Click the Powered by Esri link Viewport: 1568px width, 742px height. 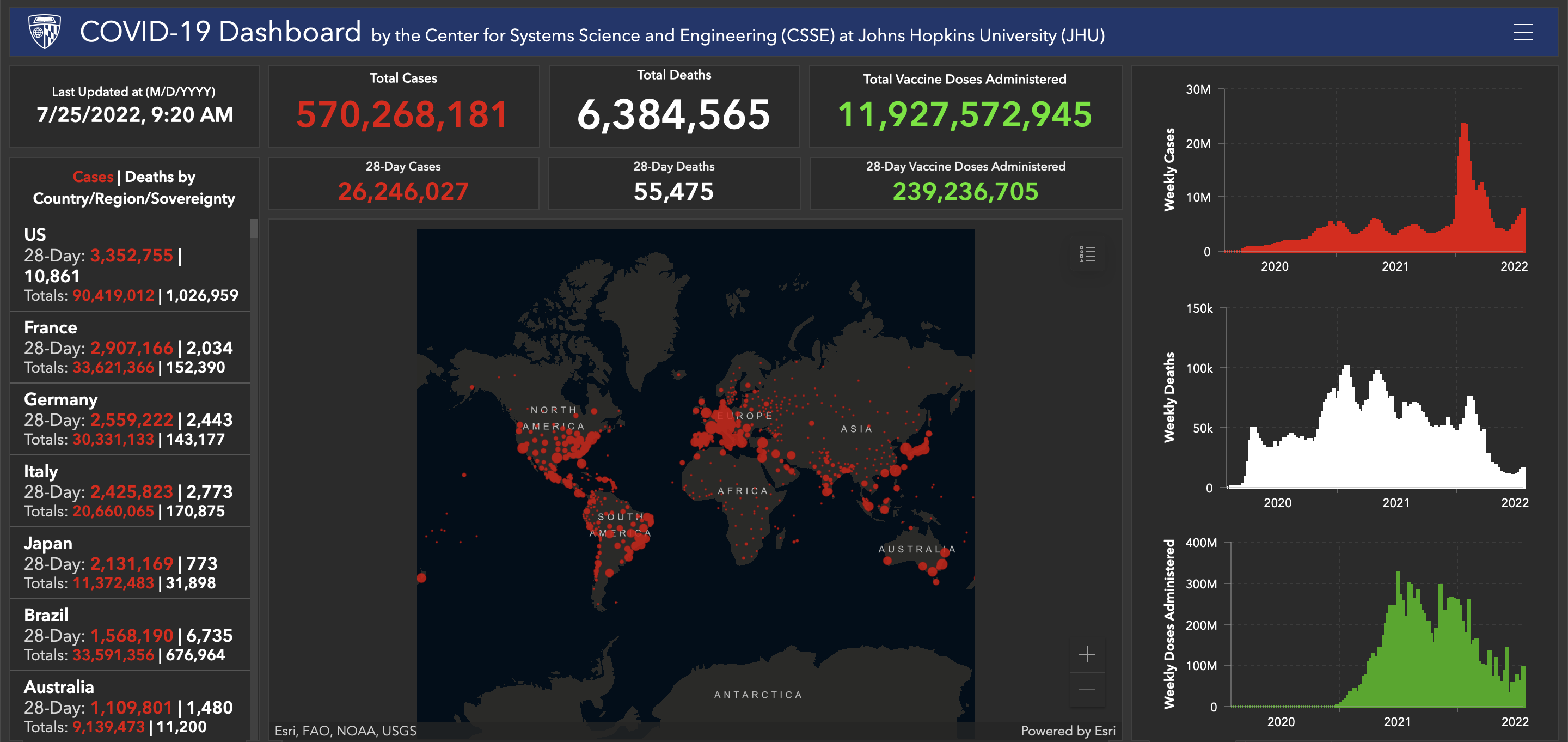[1068, 731]
